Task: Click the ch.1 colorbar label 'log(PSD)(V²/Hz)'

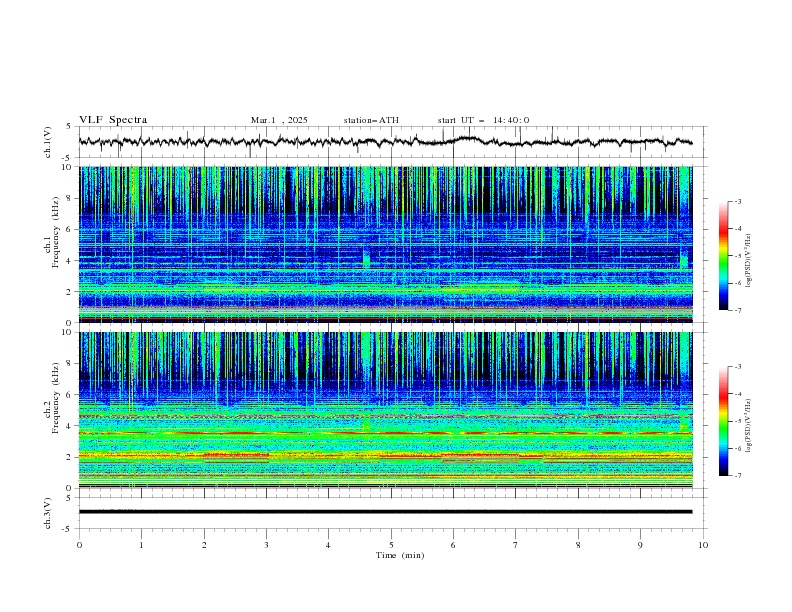Action: coord(748,261)
